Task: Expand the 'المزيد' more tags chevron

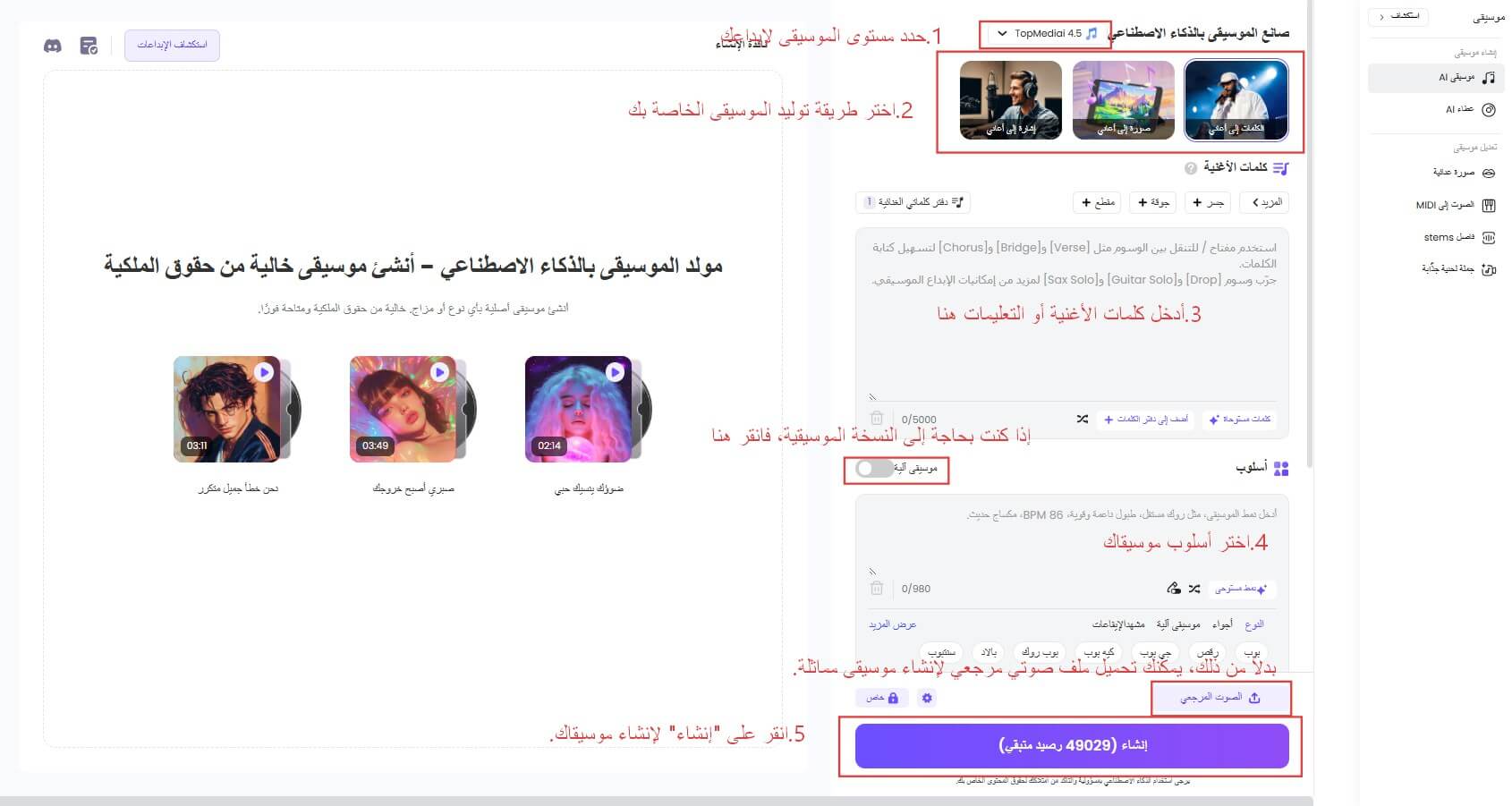Action: pyautogui.click(x=1265, y=202)
